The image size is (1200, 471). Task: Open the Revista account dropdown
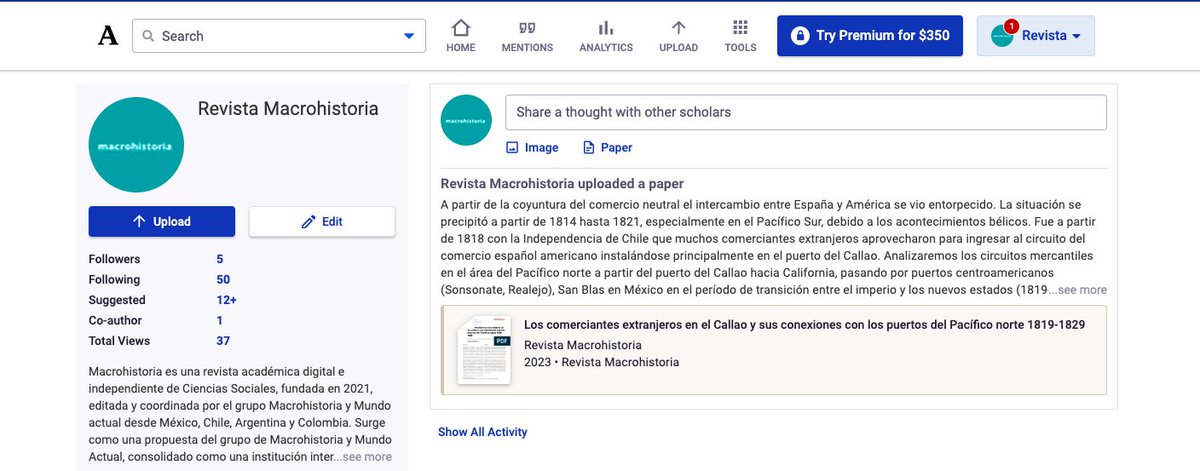click(x=1035, y=36)
